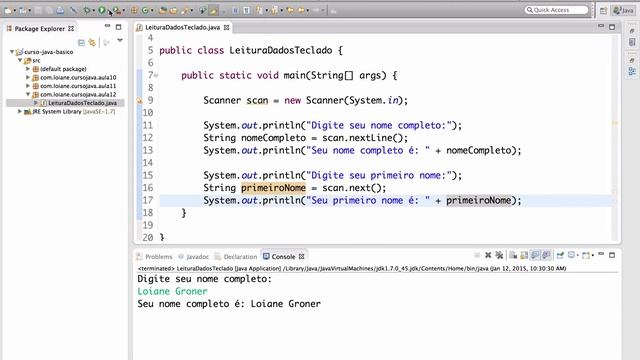Expand the com.loiane.cursojava.aula11 package

pyautogui.click(x=28, y=86)
